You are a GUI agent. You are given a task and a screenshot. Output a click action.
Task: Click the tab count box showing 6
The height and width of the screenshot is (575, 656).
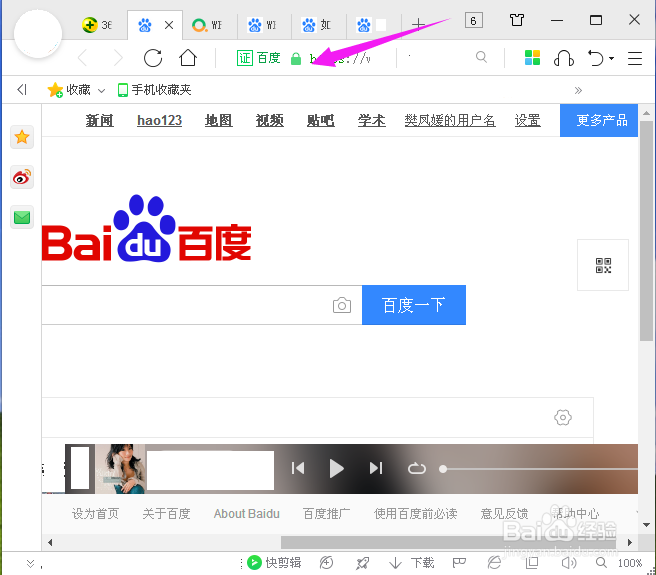[474, 20]
